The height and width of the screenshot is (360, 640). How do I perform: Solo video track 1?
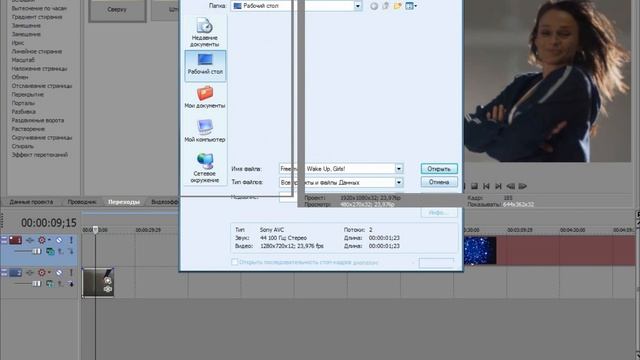(71, 240)
